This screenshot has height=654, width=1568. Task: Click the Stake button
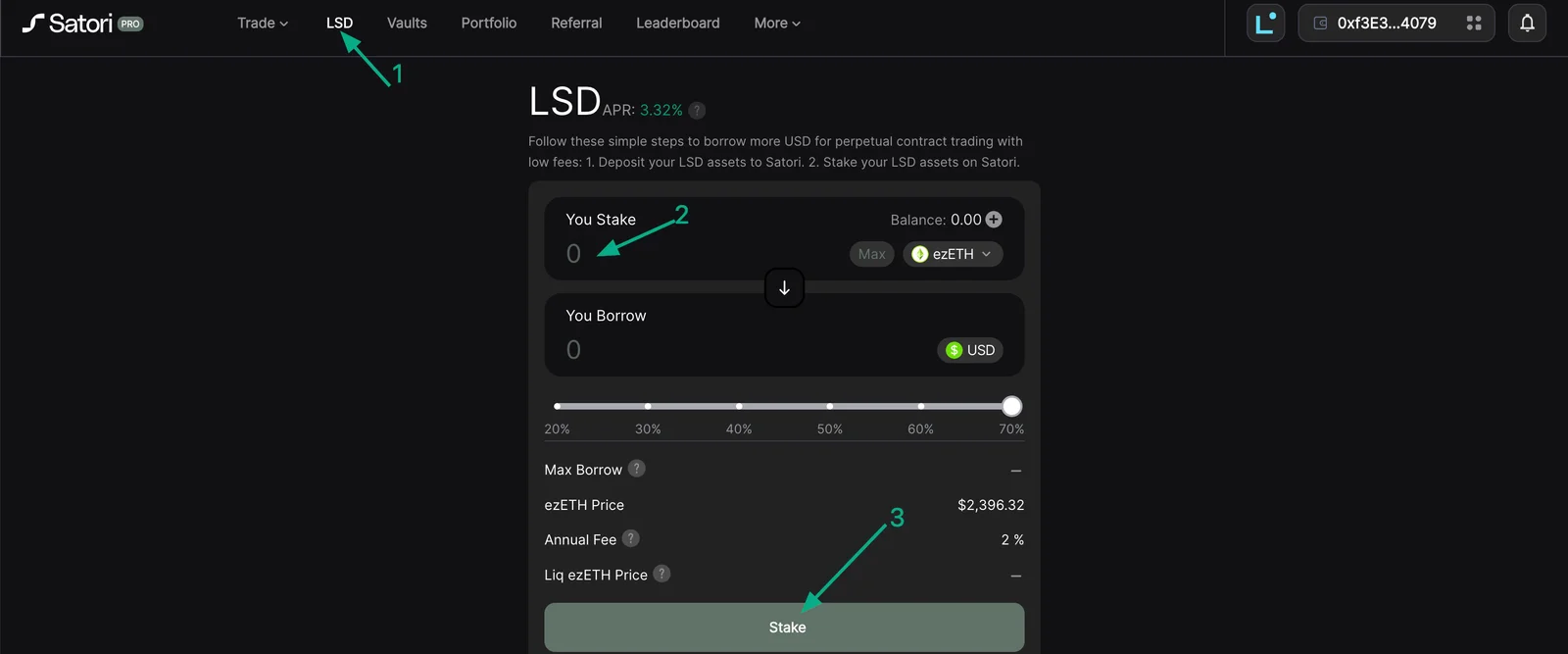click(784, 628)
